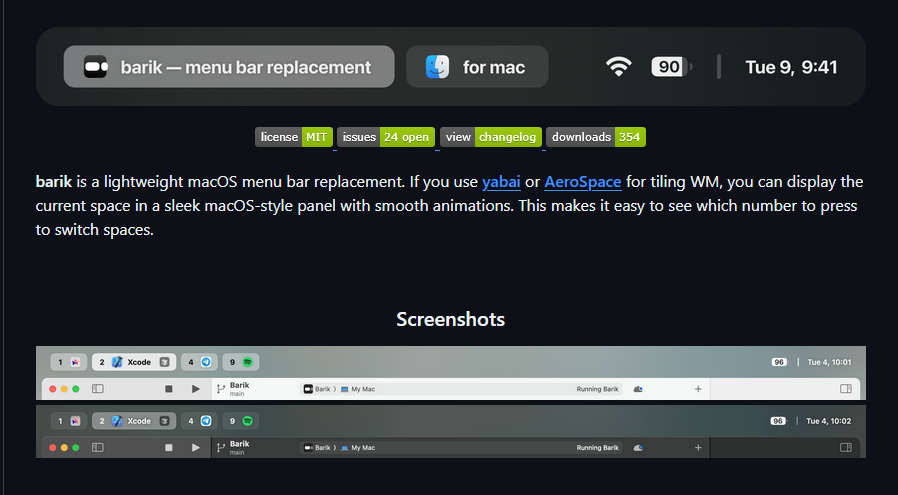Click the git branch icon in dark Xcode toolbar
The image size is (898, 495).
tap(221, 448)
